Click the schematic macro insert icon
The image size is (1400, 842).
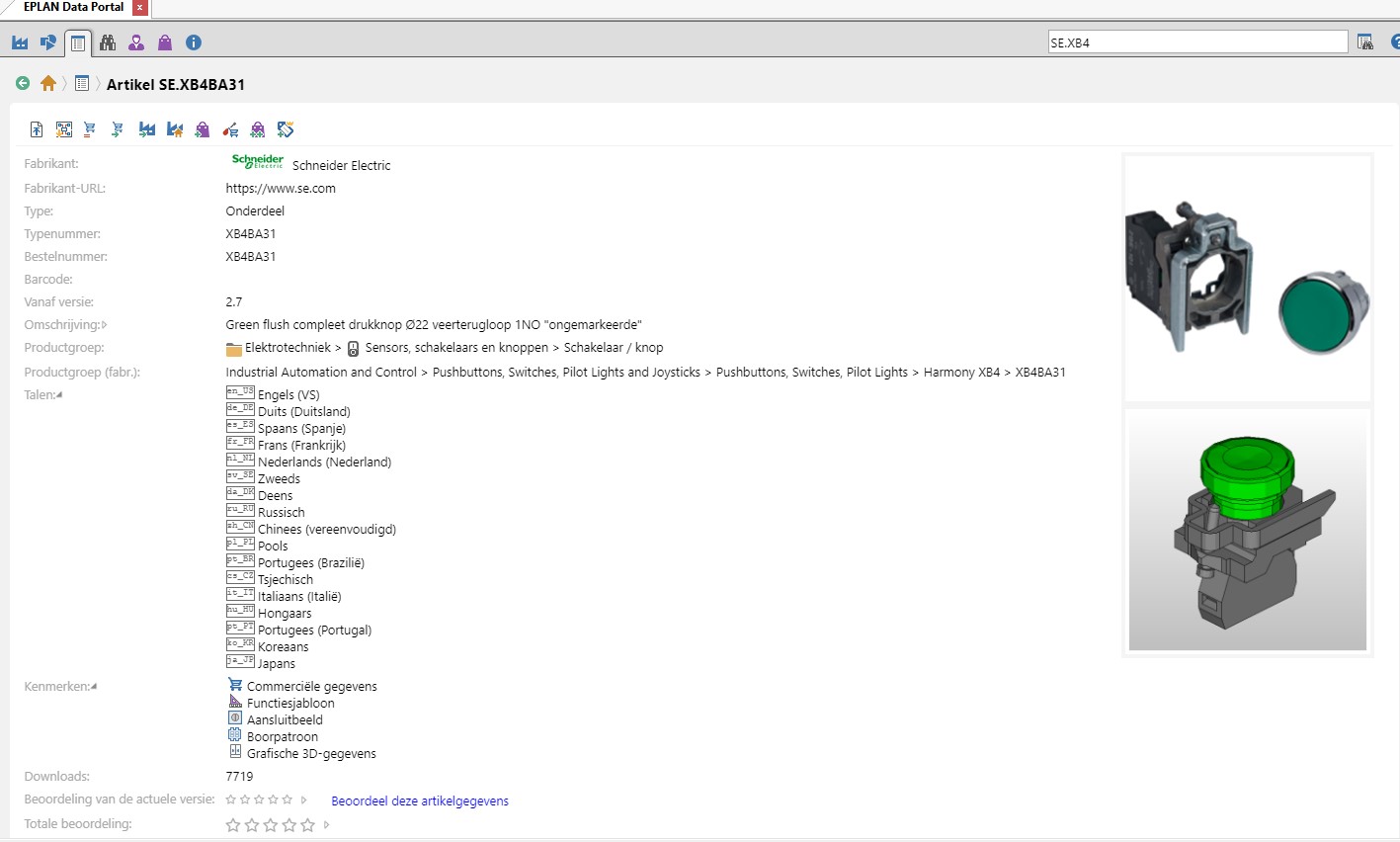(64, 129)
